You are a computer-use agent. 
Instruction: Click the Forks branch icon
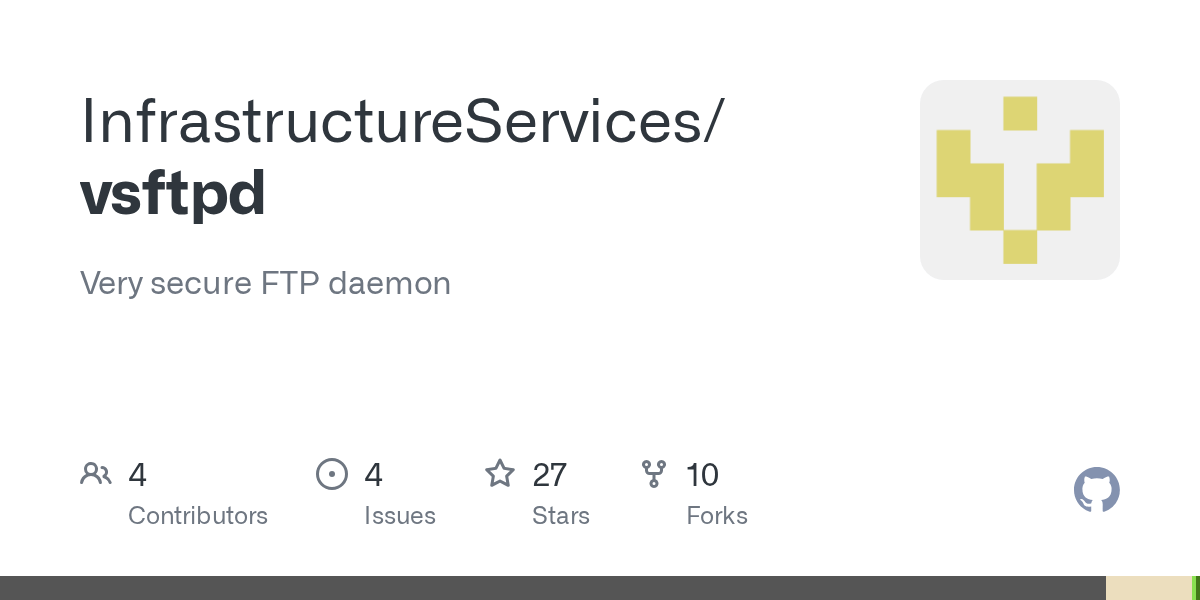click(654, 474)
